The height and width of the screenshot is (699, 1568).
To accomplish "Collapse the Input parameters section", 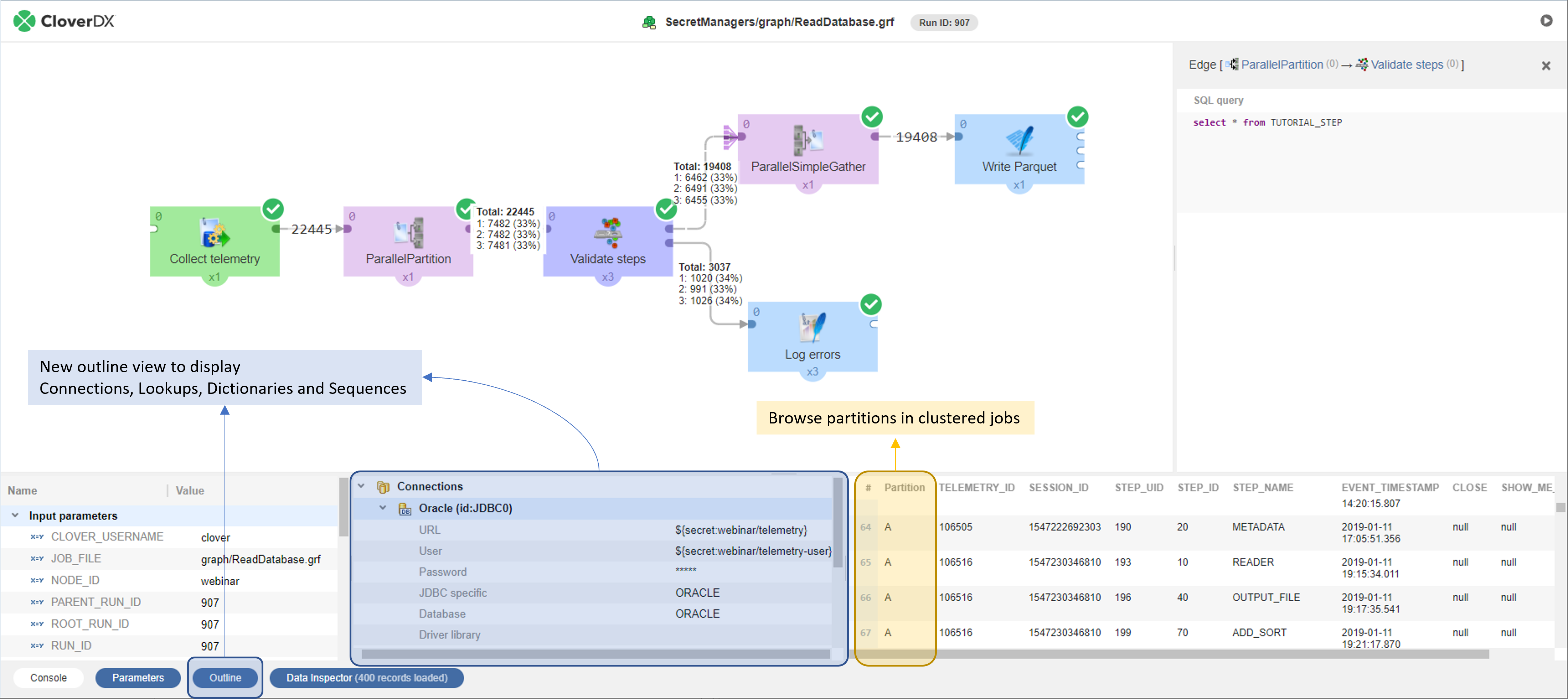I will click(x=15, y=516).
